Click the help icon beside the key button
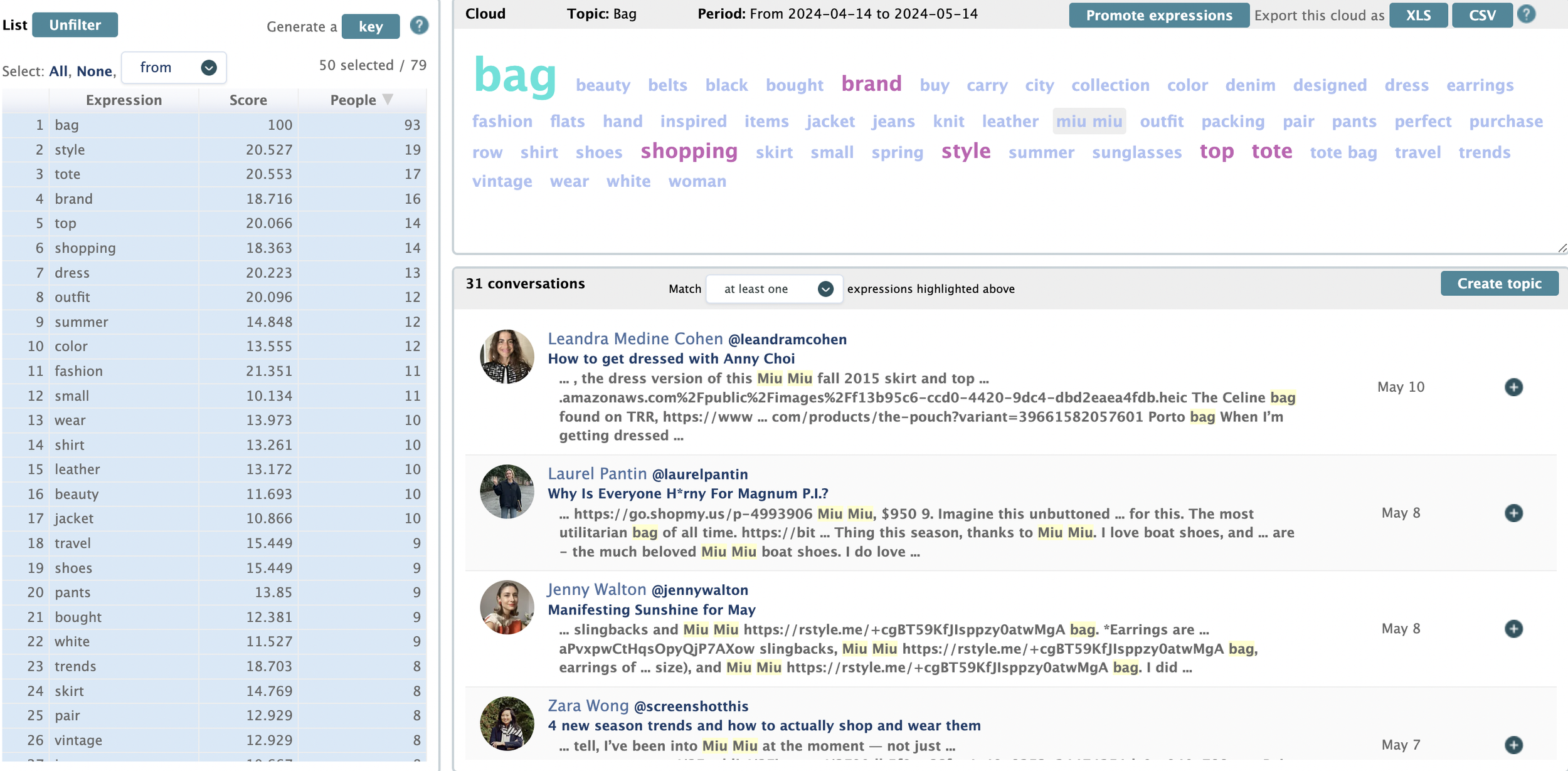Viewport: 1568px width, 771px height. 419,26
